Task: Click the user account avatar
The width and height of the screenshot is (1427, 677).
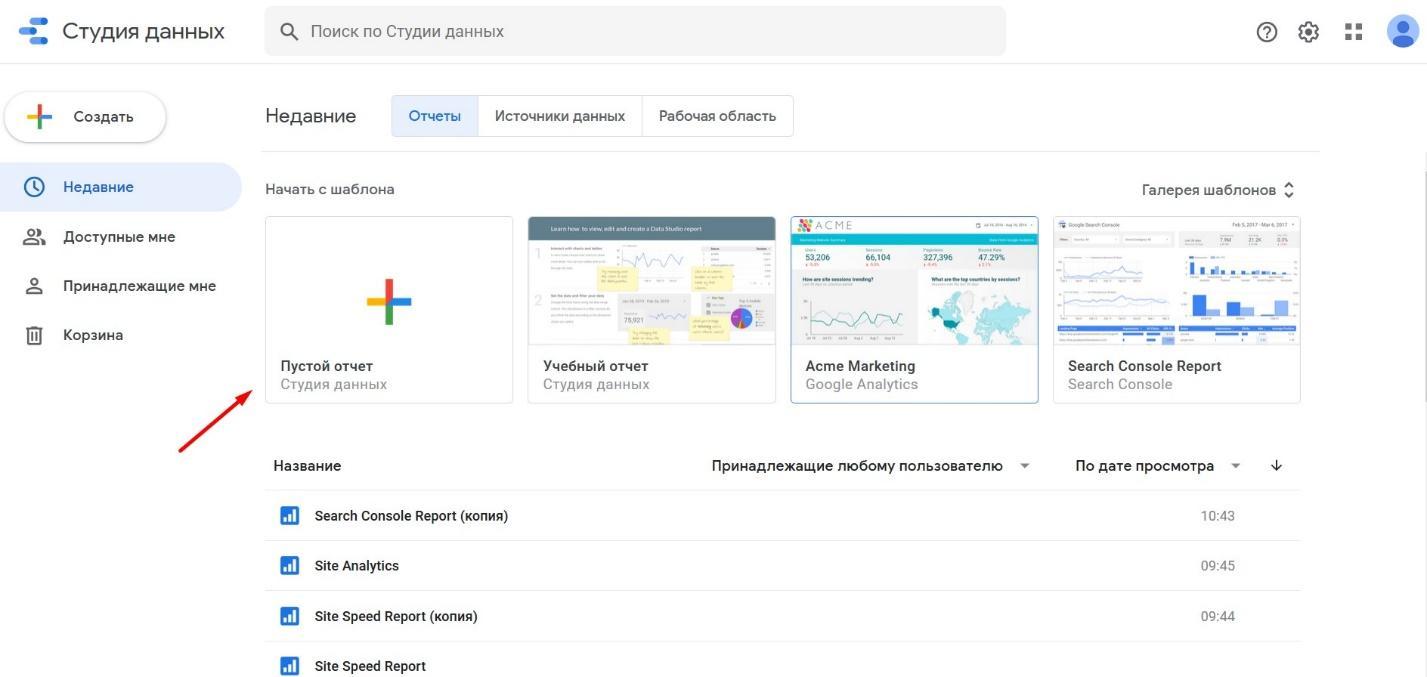Action: click(1402, 32)
